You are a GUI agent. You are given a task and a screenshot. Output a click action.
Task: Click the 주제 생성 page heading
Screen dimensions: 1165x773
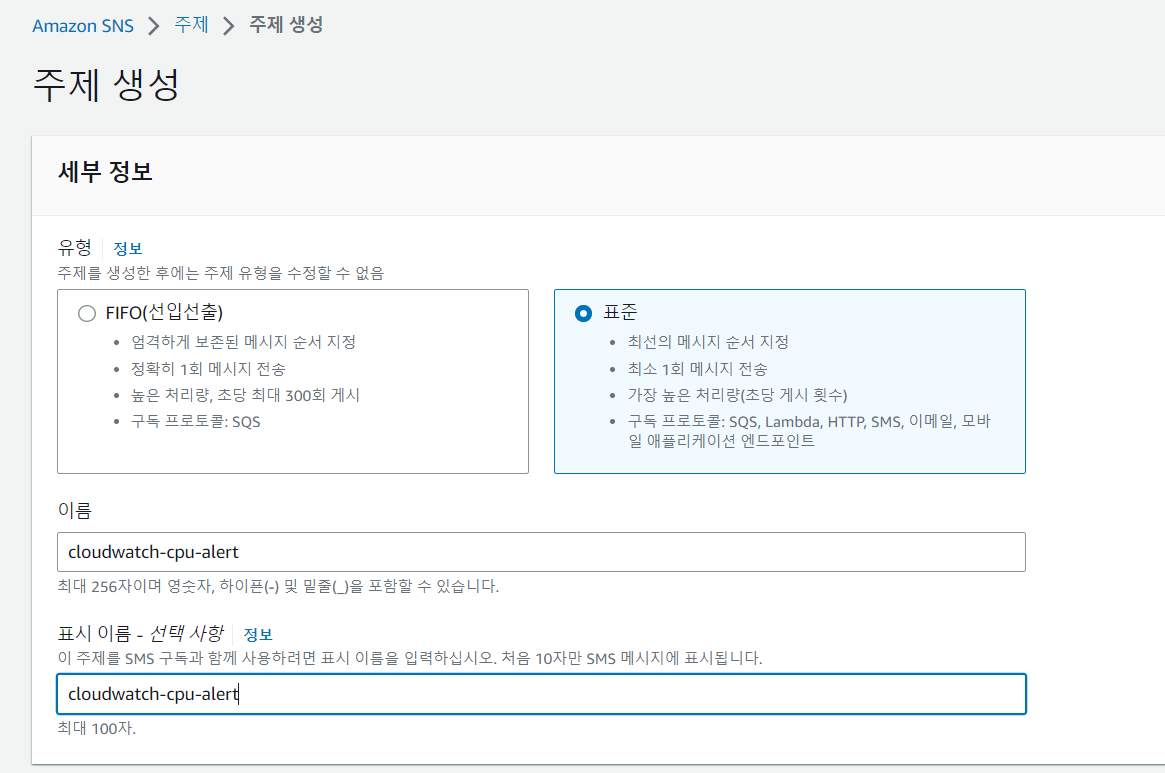click(106, 84)
